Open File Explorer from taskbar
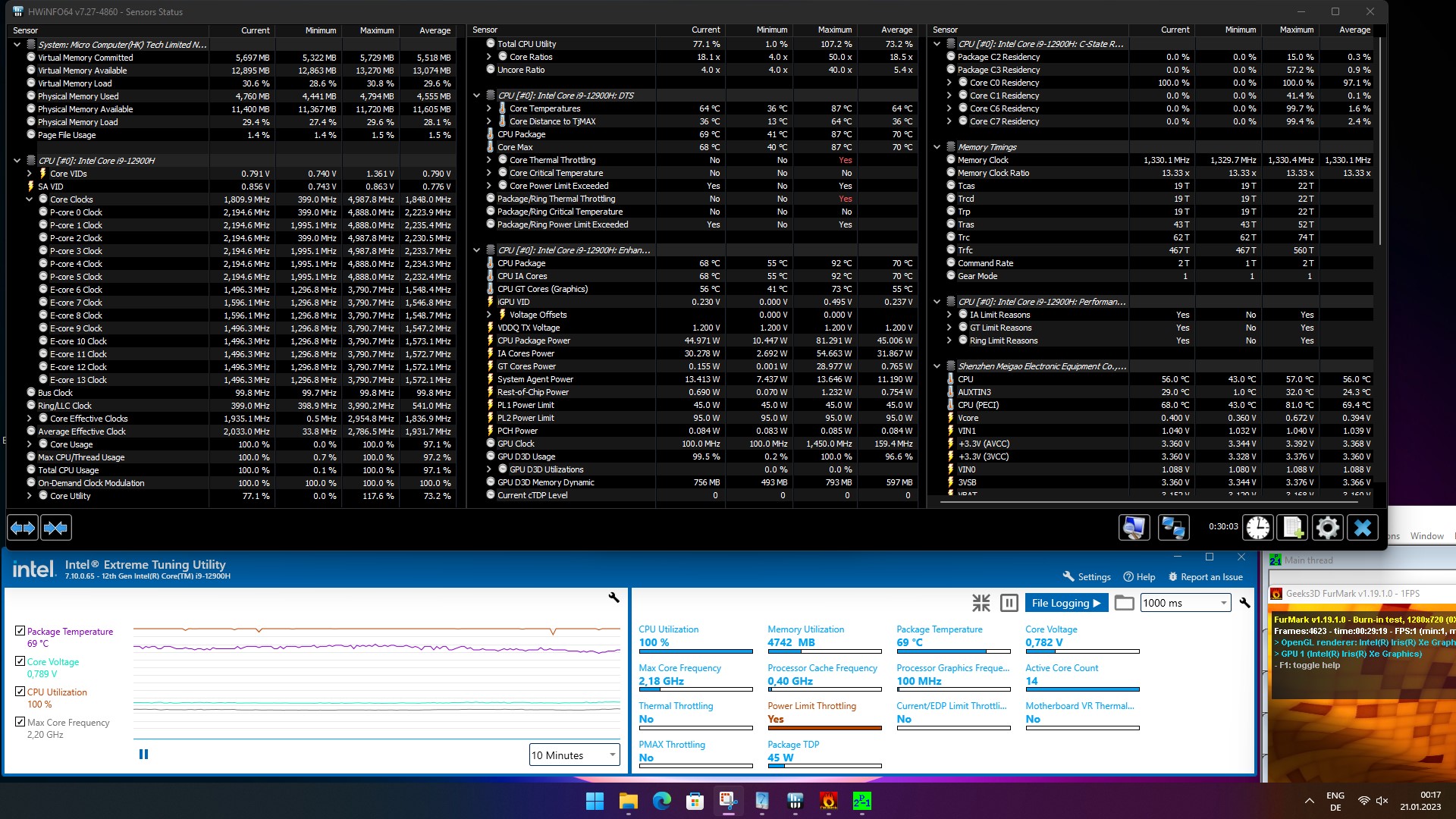 (628, 801)
